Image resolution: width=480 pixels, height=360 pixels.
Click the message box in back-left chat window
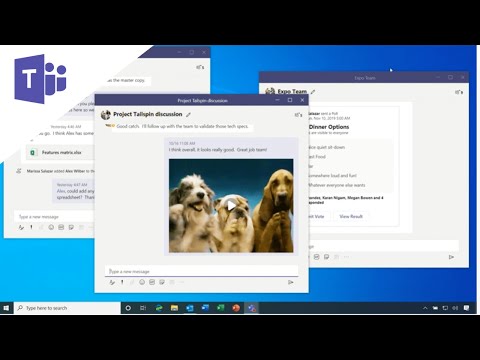[x=54, y=217]
